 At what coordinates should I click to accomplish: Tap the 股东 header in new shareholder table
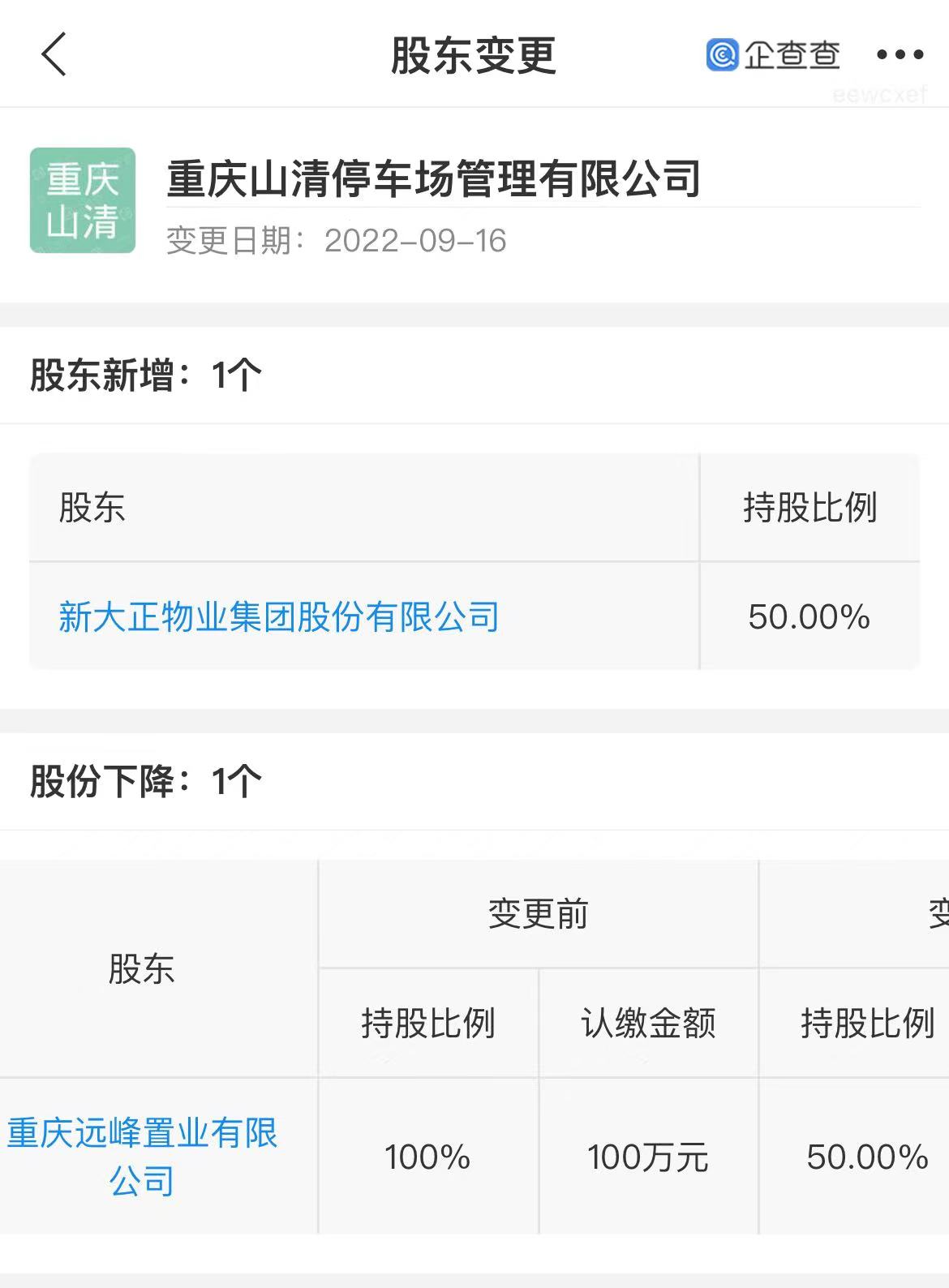(x=92, y=508)
